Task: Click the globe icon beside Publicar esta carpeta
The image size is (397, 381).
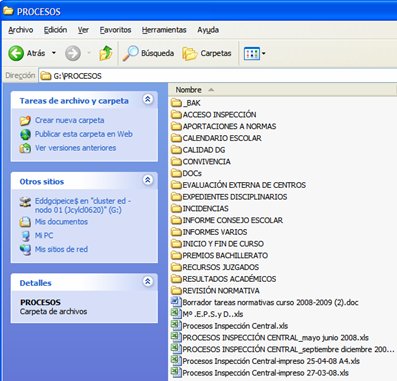Action: click(x=25, y=134)
